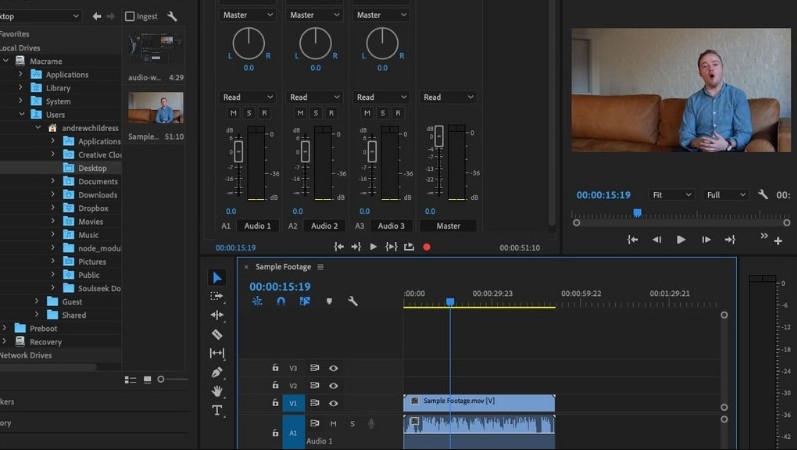
Task: Select the Pen tool
Action: (217, 372)
